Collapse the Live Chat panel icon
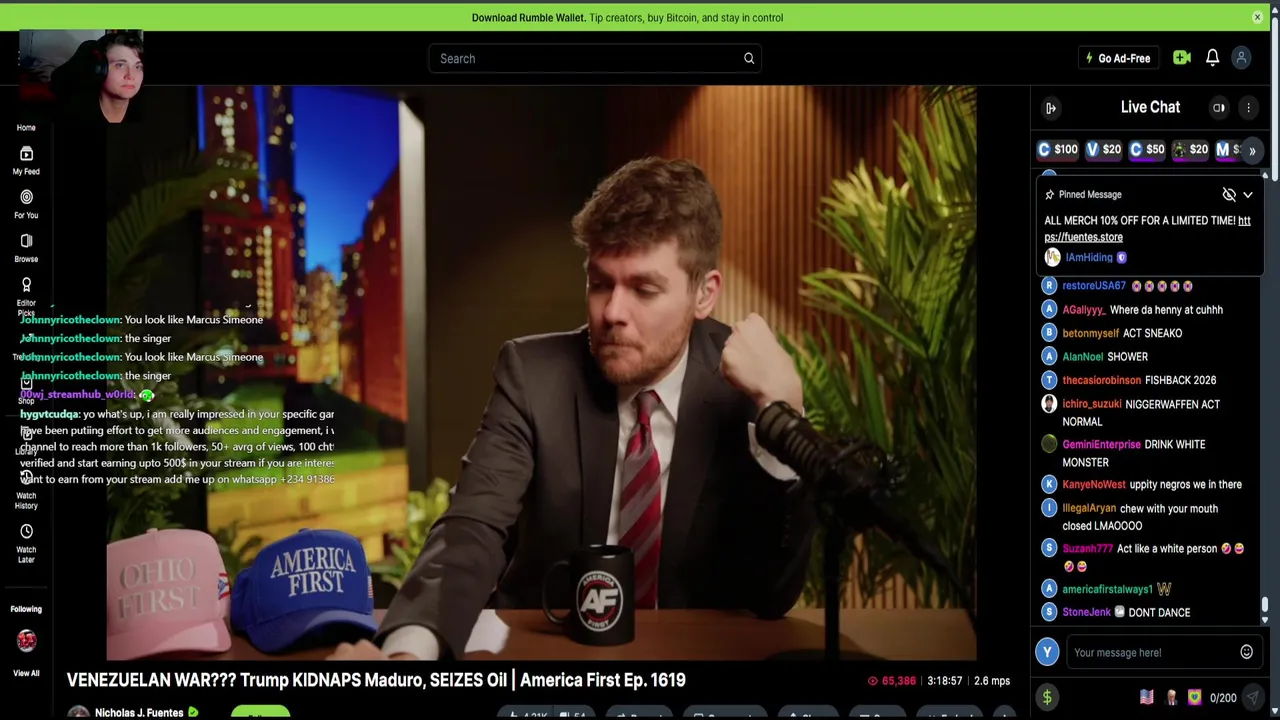This screenshot has height=720, width=1280. [1051, 108]
